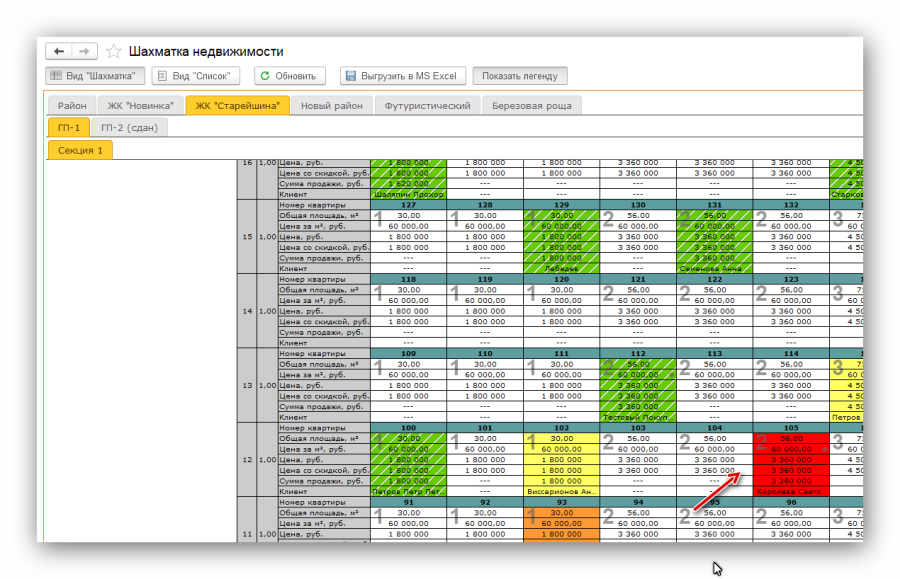The height and width of the screenshot is (579, 900).
Task: Switch to the Футуристический tab
Action: click(x=427, y=105)
